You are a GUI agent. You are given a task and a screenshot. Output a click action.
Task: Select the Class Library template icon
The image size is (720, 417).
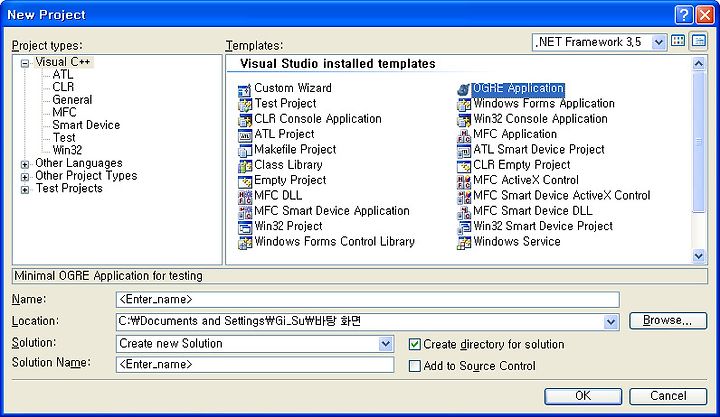(x=245, y=166)
